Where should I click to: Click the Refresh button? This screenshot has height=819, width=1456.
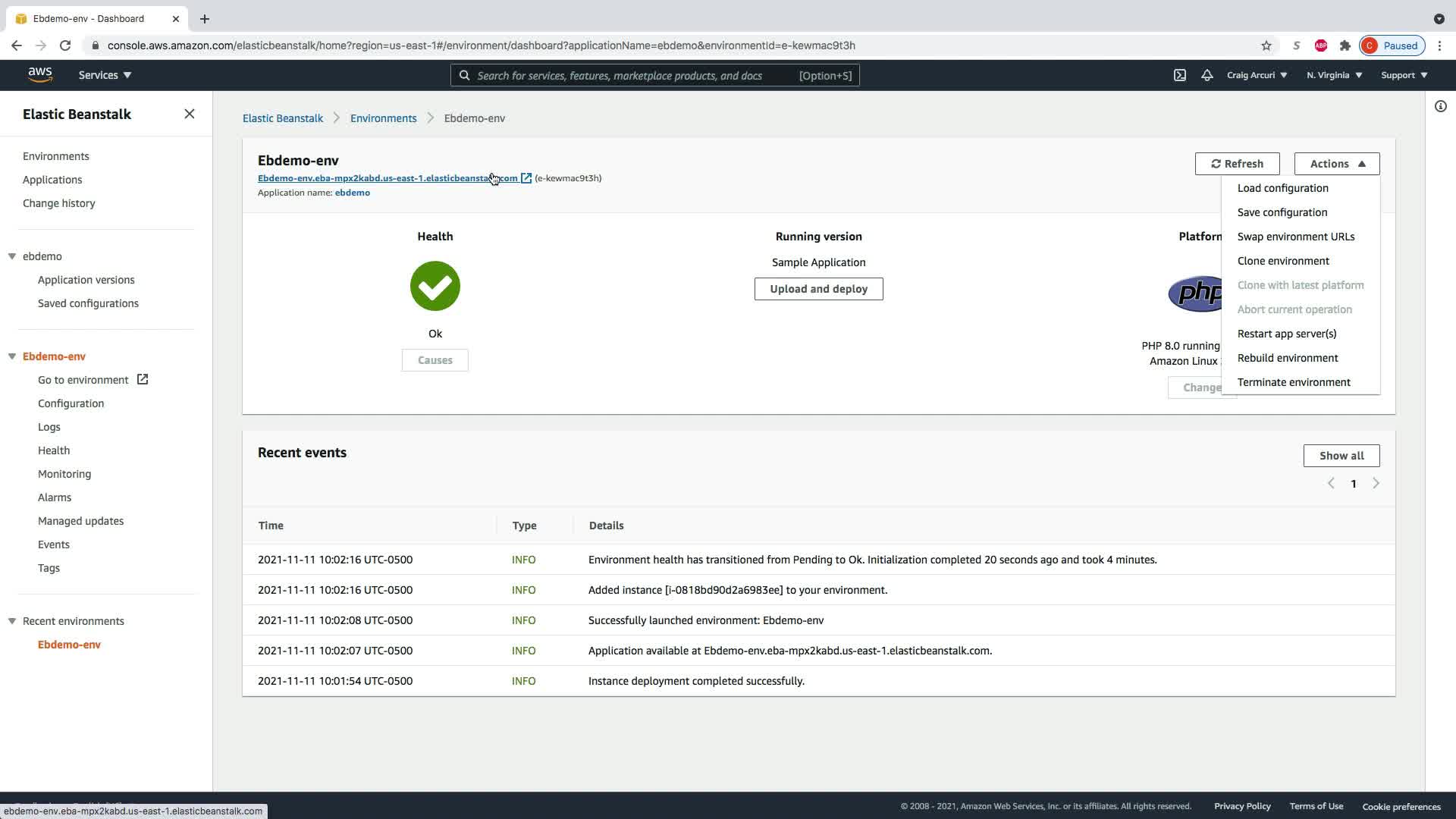(1237, 164)
